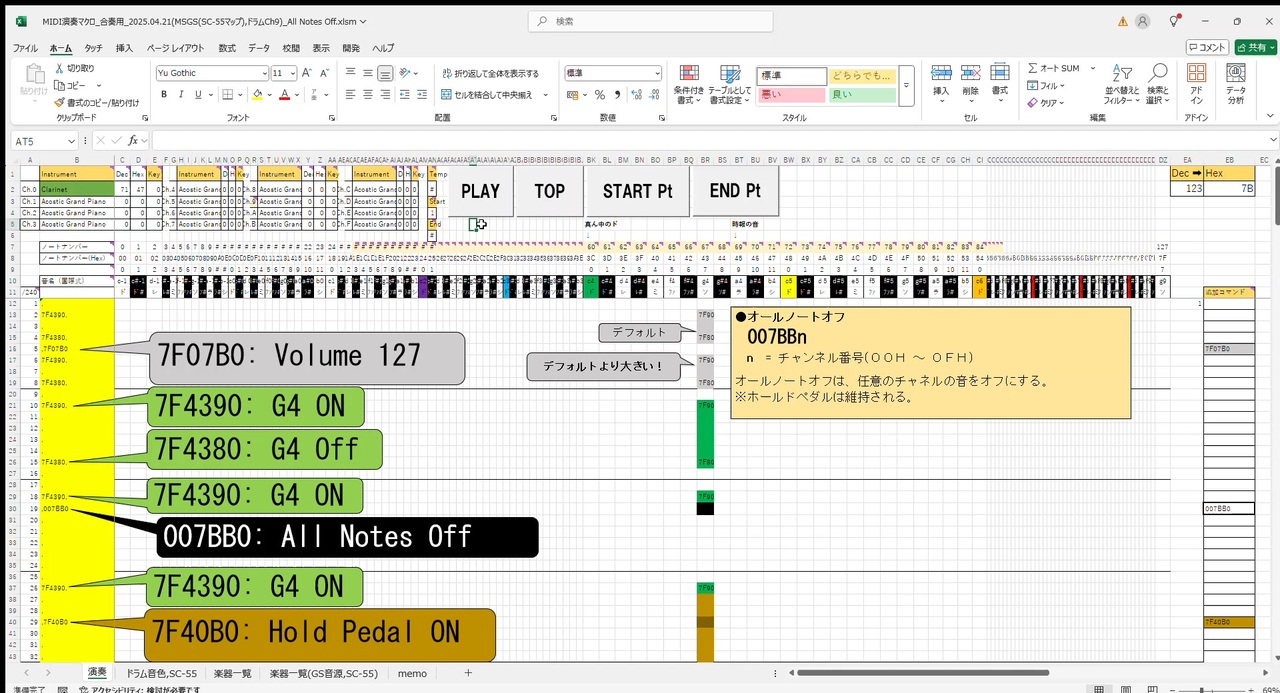Toggle top vertical alignment
Image resolution: width=1280 pixels, height=693 pixels.
pos(351,73)
